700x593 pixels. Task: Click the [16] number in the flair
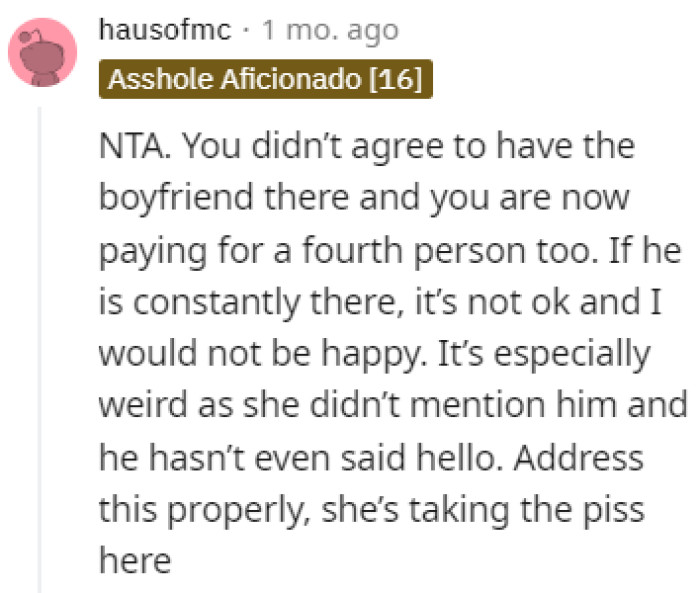pos(395,78)
